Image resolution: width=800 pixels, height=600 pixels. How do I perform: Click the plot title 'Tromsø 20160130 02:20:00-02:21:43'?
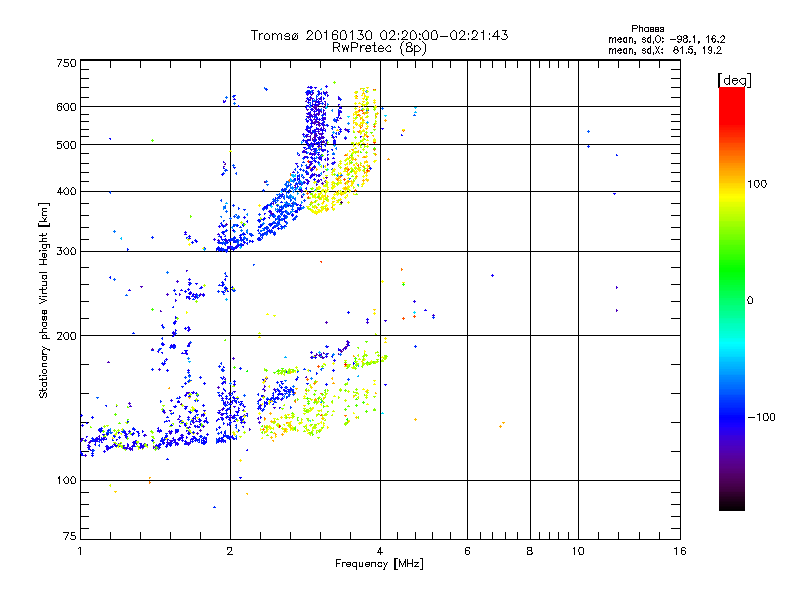(x=379, y=35)
